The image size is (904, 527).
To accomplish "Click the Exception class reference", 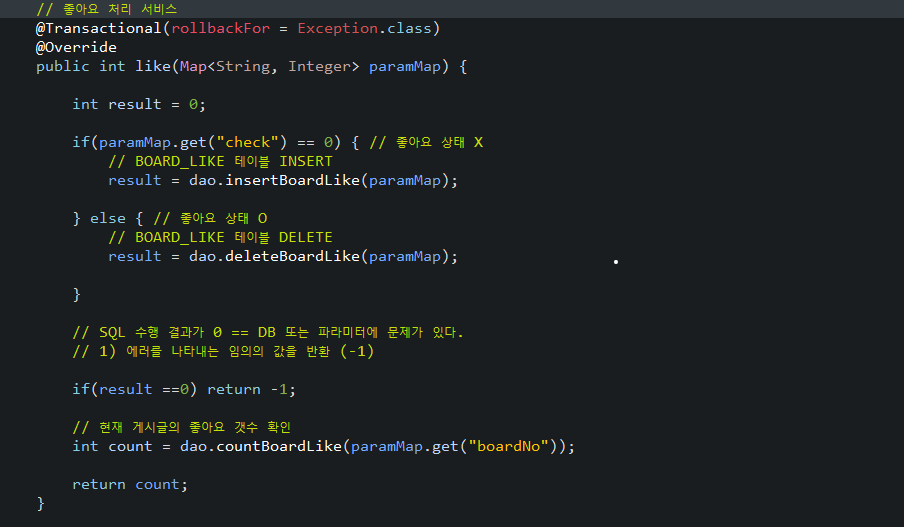I will click(338, 28).
